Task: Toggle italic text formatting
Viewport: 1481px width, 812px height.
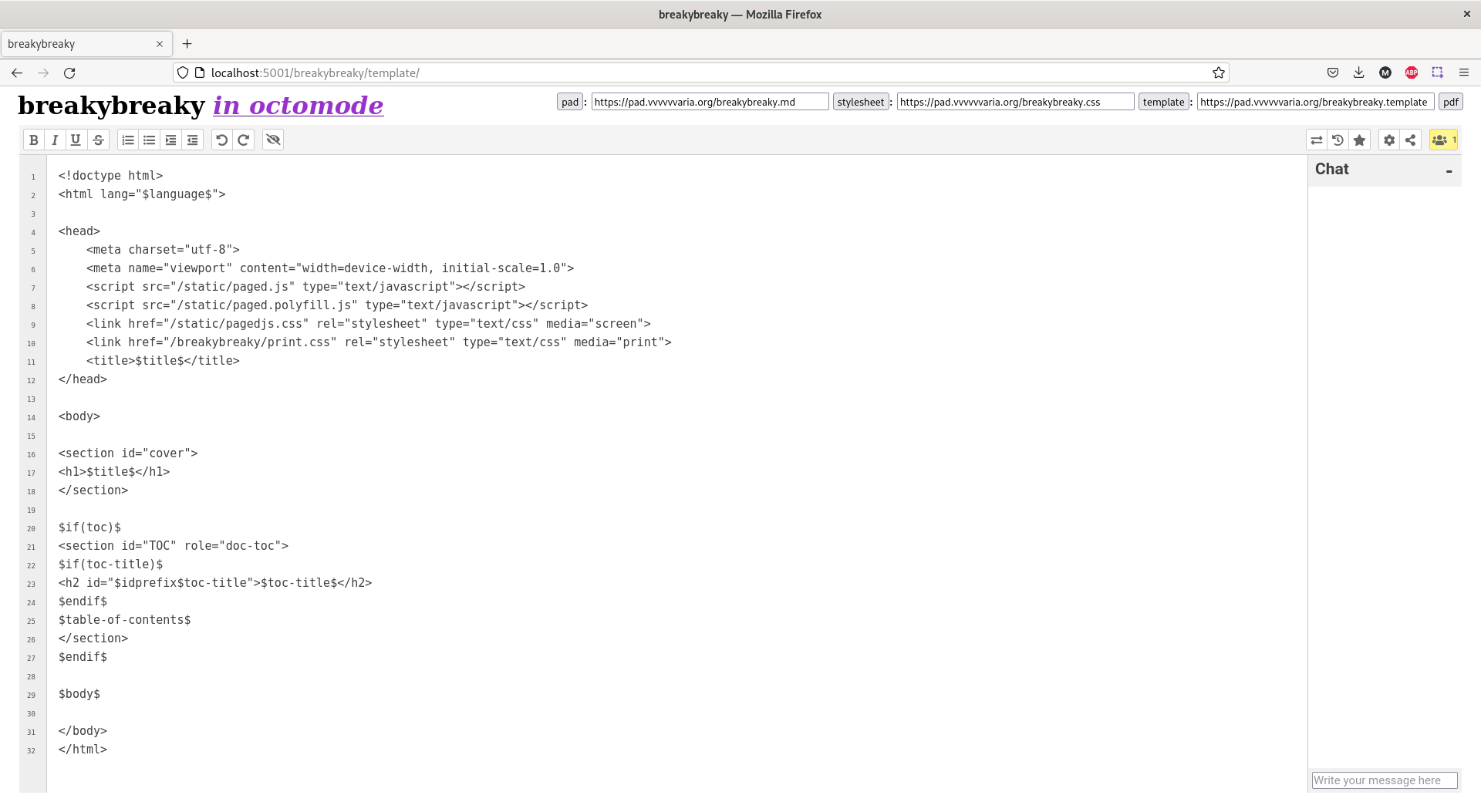Action: tap(55, 140)
